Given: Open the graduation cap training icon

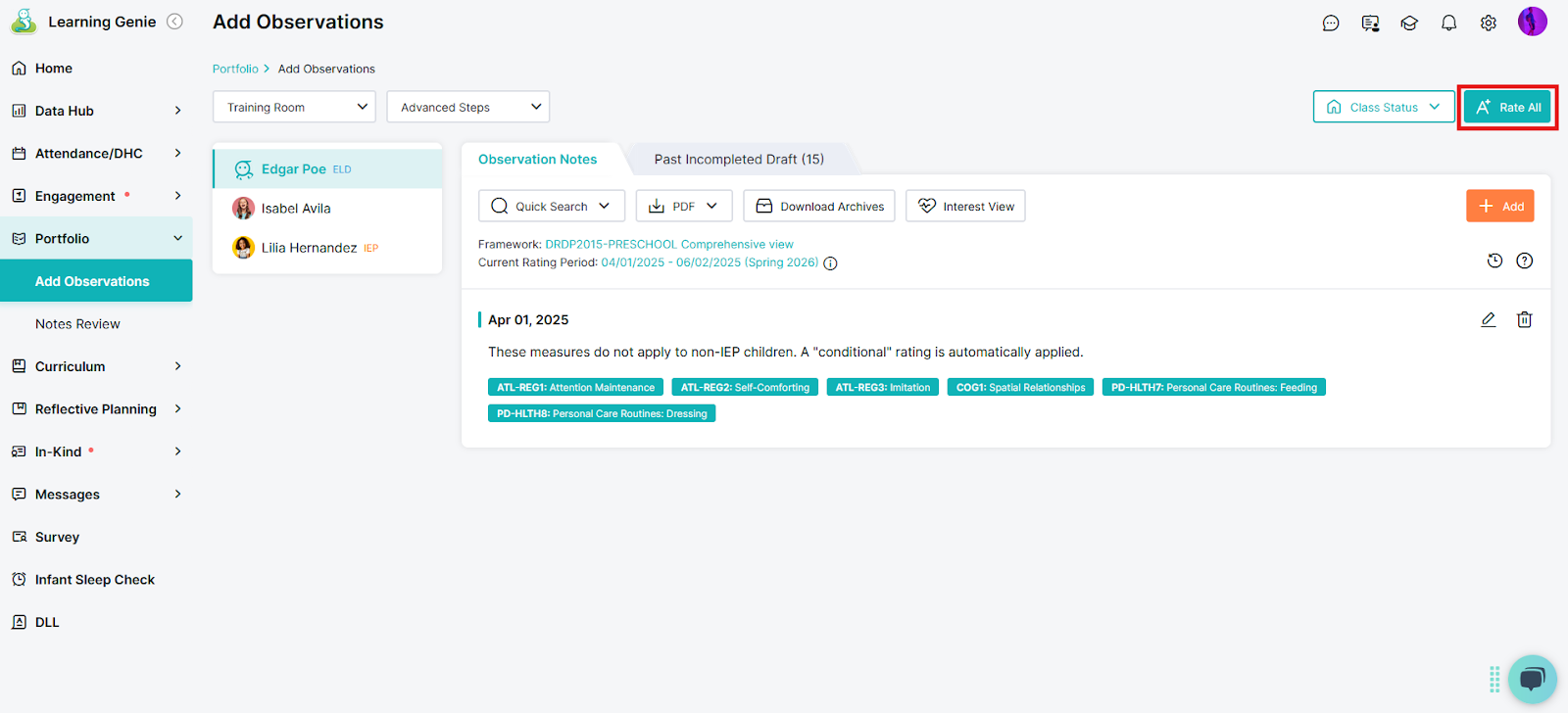Looking at the screenshot, I should (1409, 24).
